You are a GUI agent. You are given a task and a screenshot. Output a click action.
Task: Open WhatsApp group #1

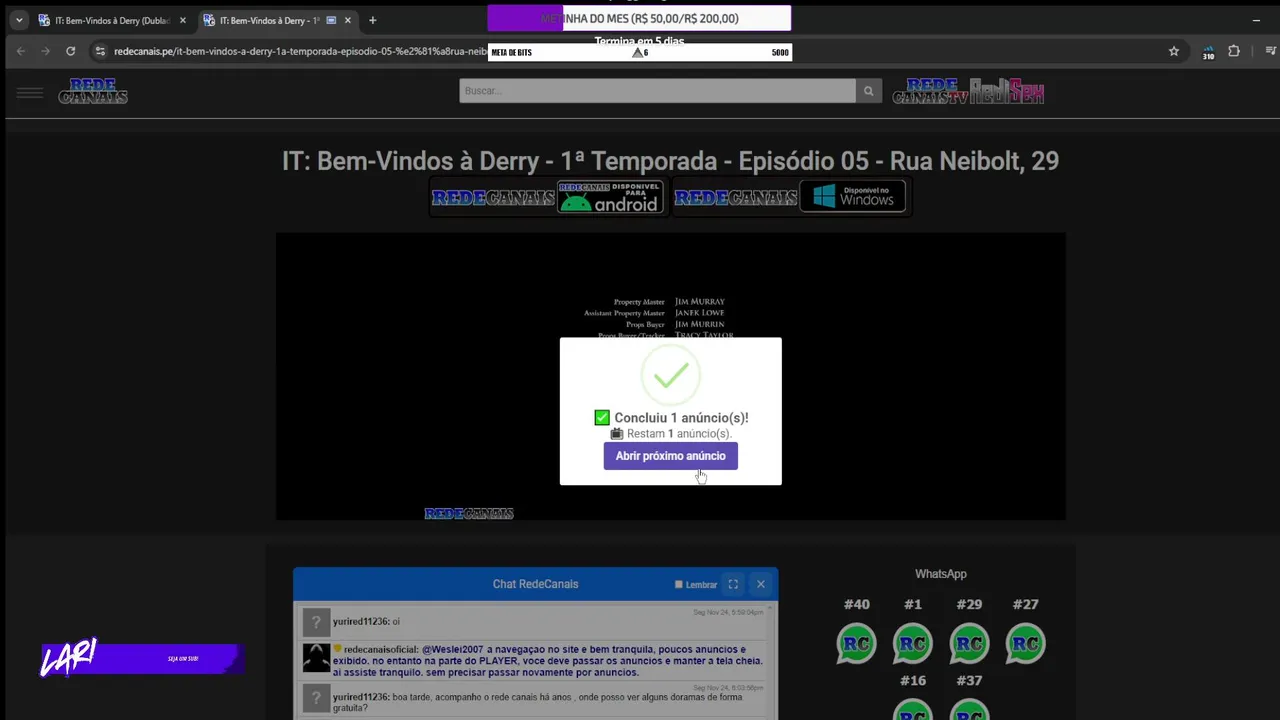912,643
